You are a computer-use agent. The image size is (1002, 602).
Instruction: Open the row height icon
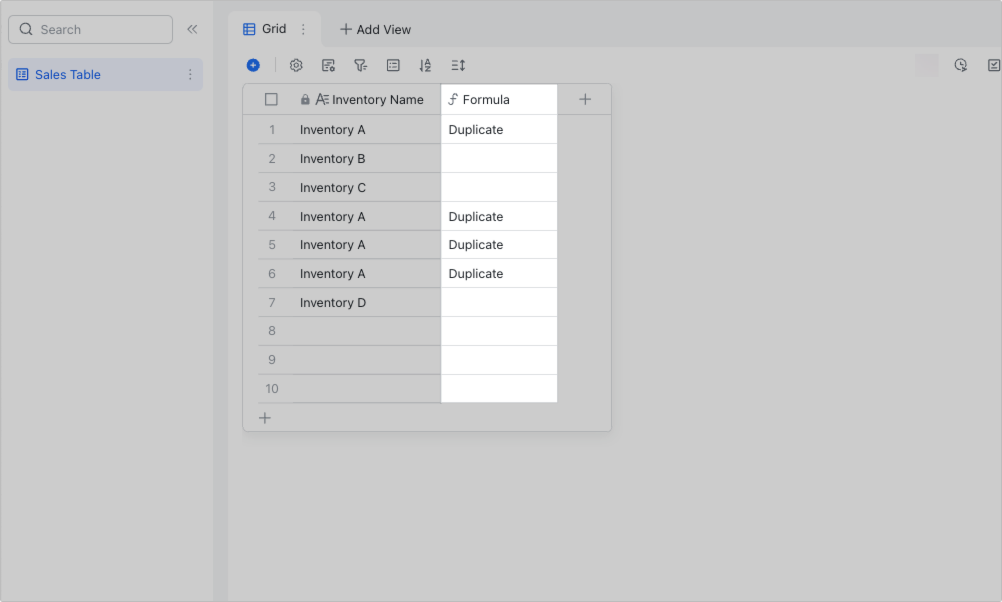(x=457, y=65)
